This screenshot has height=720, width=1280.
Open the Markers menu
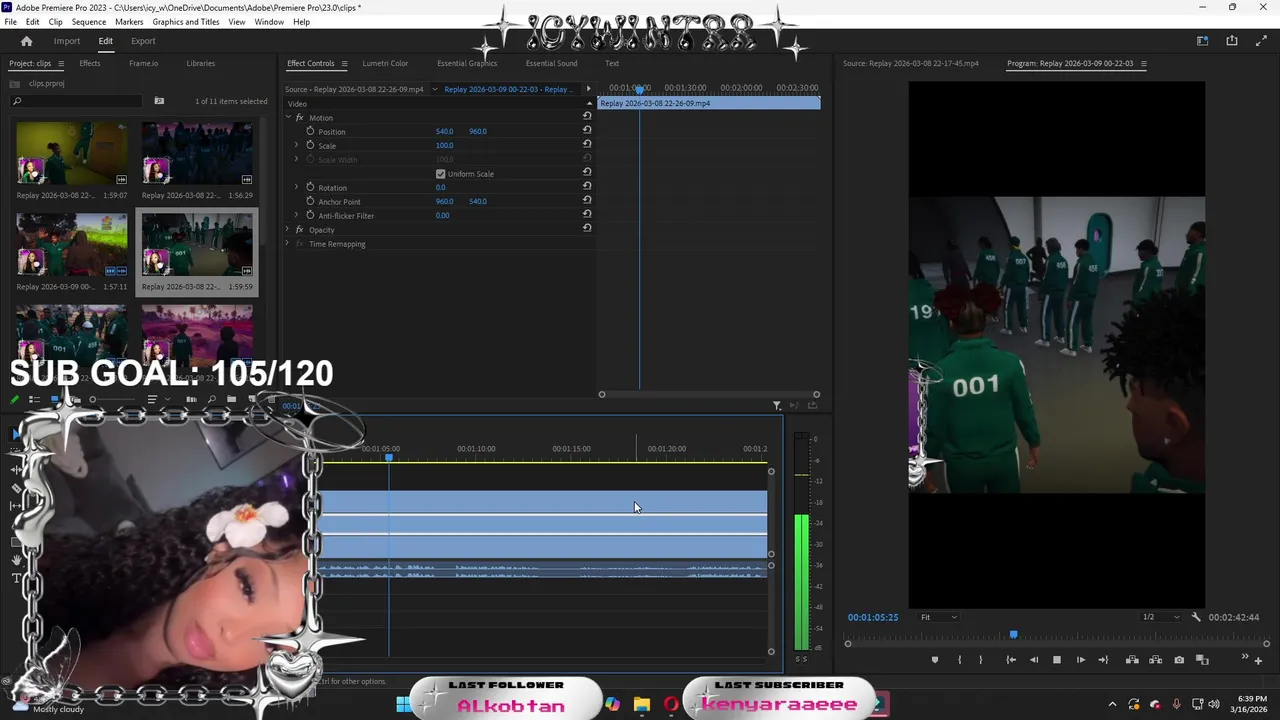coord(129,22)
